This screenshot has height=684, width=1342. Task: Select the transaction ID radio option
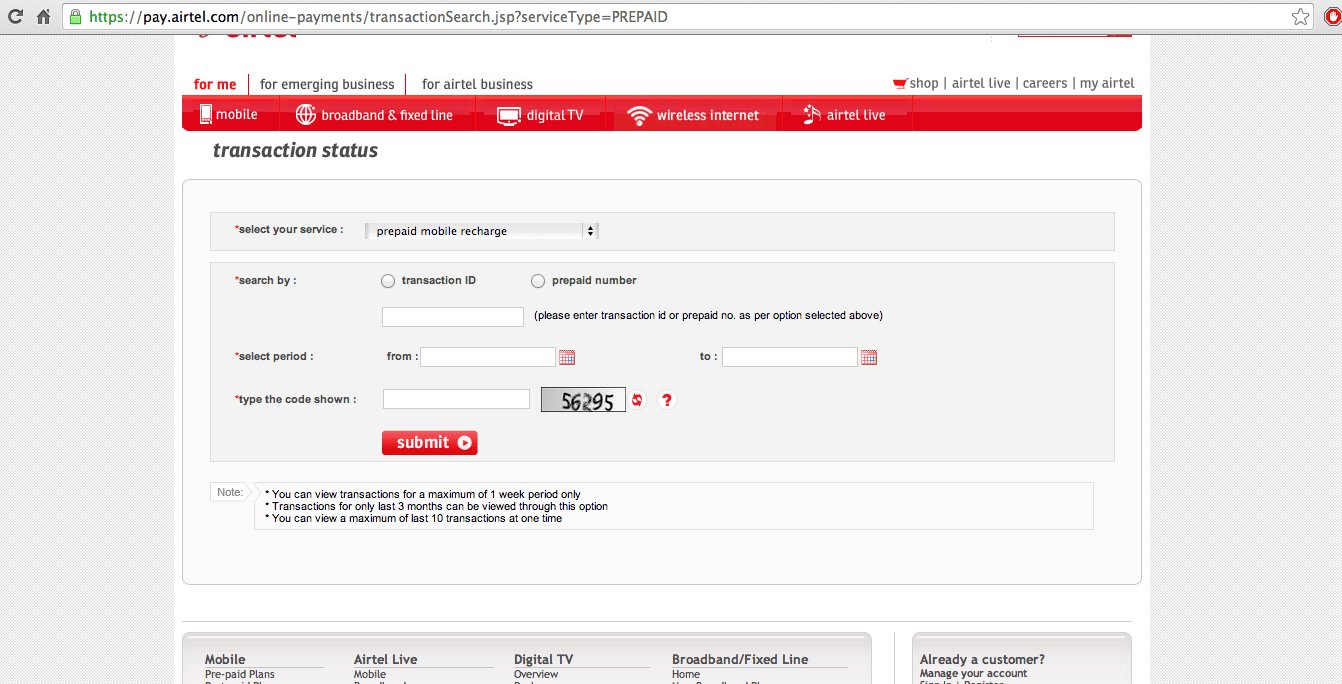(x=388, y=281)
